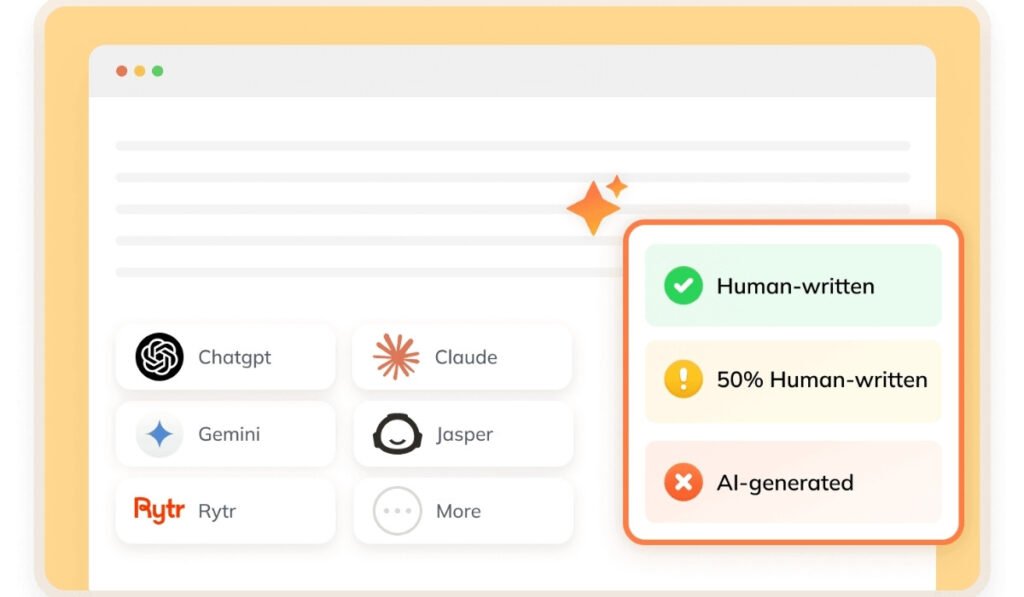
Task: Click the Claude orange starburst icon
Action: coord(396,357)
